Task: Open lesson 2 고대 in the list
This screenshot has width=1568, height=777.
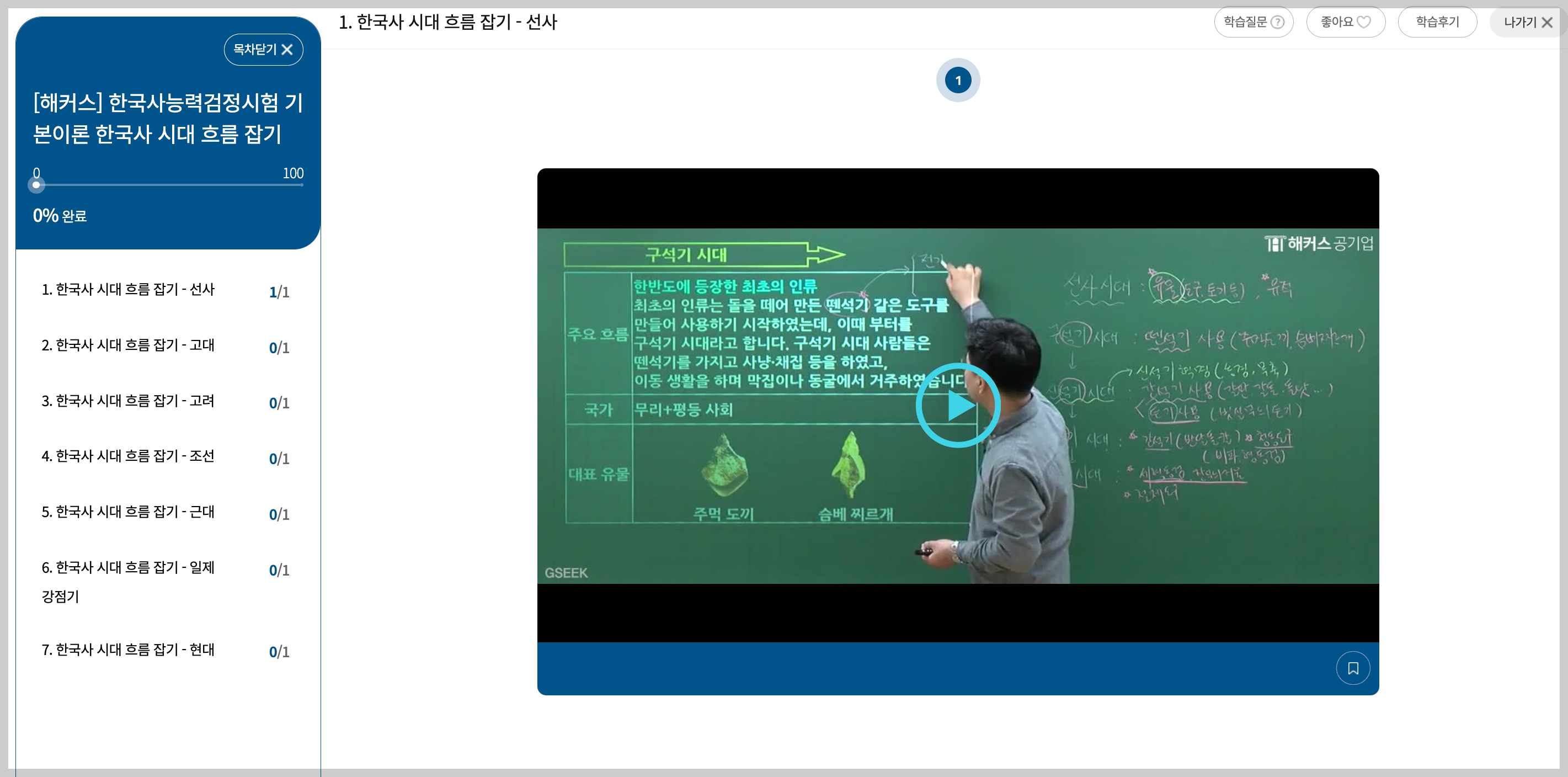Action: pos(128,345)
